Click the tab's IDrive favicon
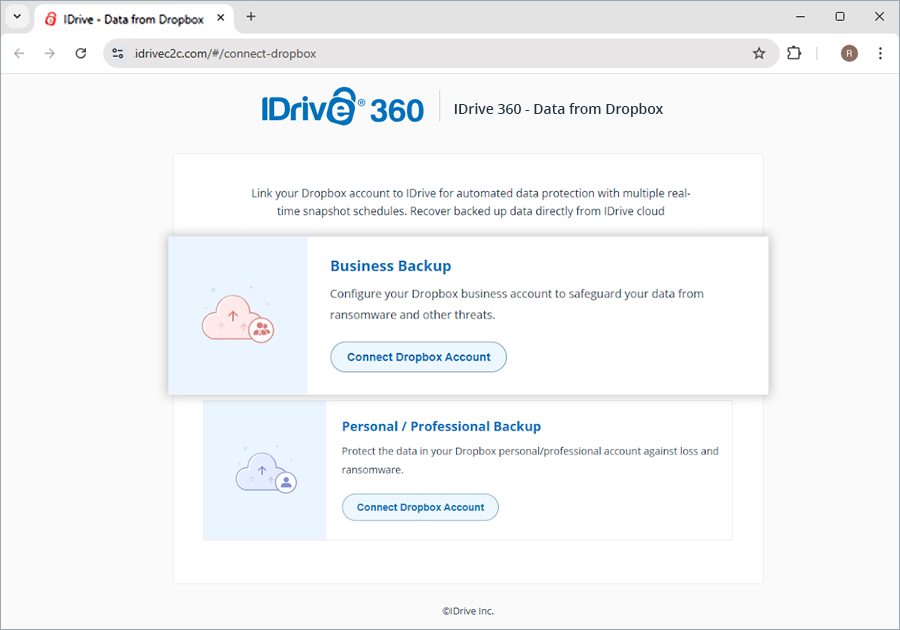The height and width of the screenshot is (630, 900). click(x=51, y=19)
